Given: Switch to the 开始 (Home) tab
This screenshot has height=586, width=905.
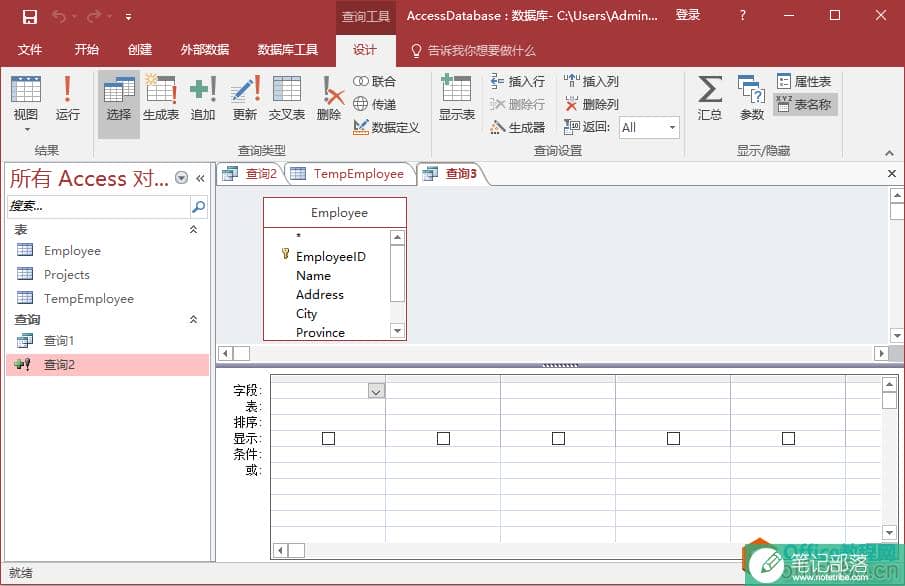Looking at the screenshot, I should click(x=87, y=50).
